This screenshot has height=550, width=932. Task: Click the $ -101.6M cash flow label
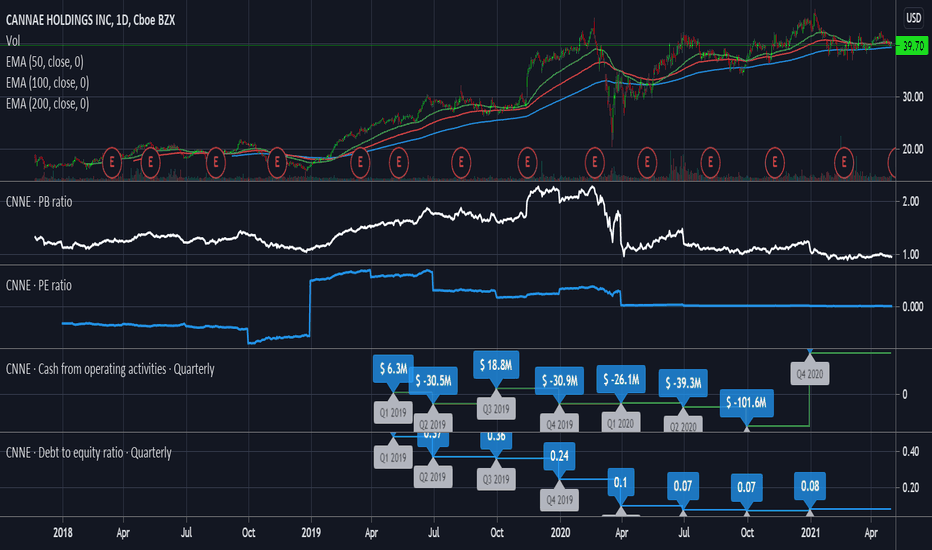click(x=747, y=403)
